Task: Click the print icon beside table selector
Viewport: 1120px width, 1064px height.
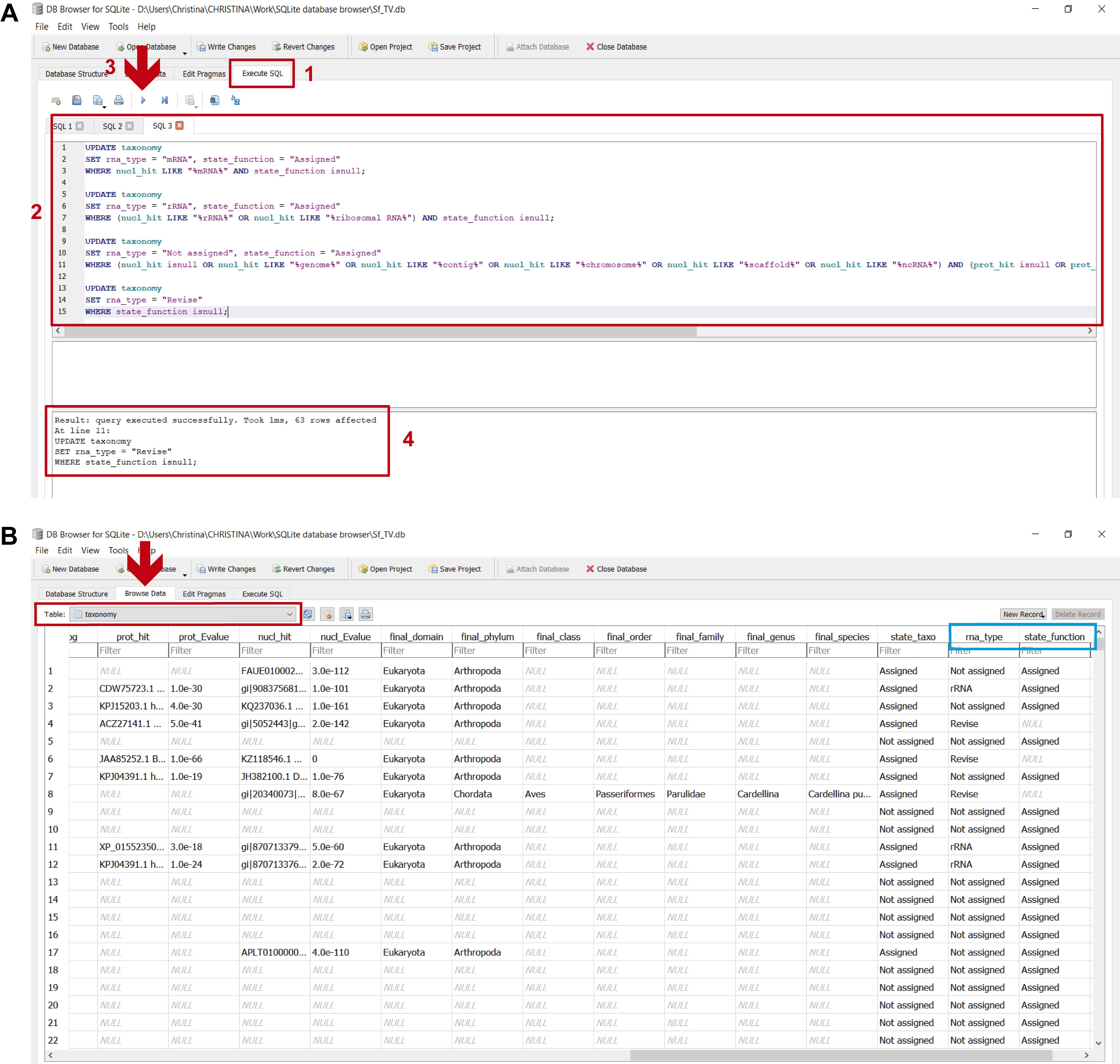Action: 366,614
